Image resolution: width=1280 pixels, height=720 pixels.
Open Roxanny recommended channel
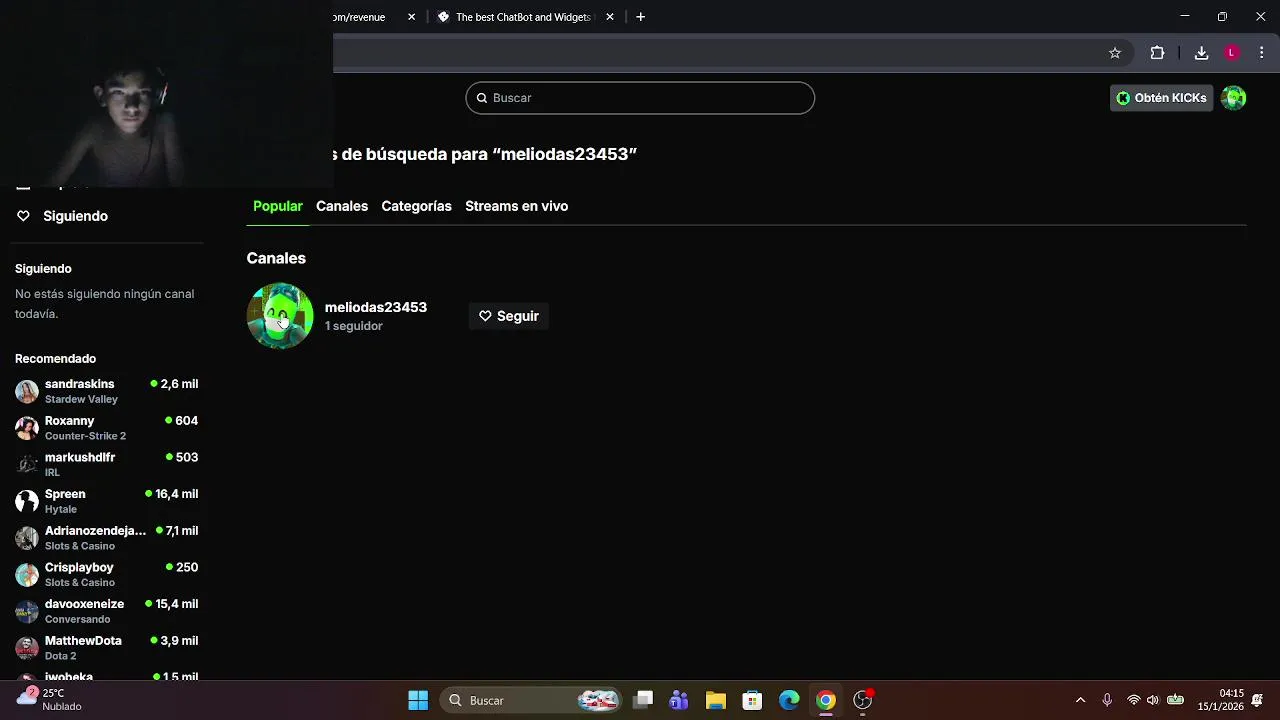tap(107, 428)
